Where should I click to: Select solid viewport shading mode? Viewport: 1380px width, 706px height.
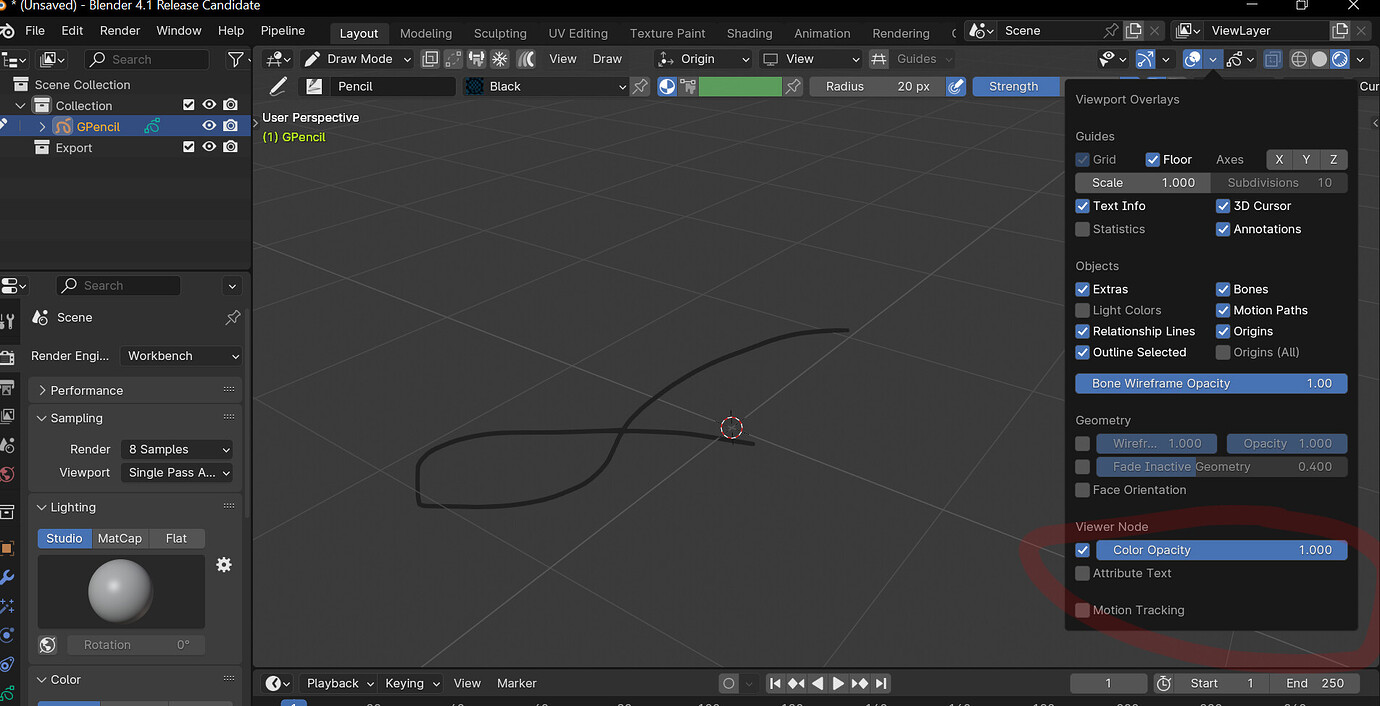pos(1319,59)
